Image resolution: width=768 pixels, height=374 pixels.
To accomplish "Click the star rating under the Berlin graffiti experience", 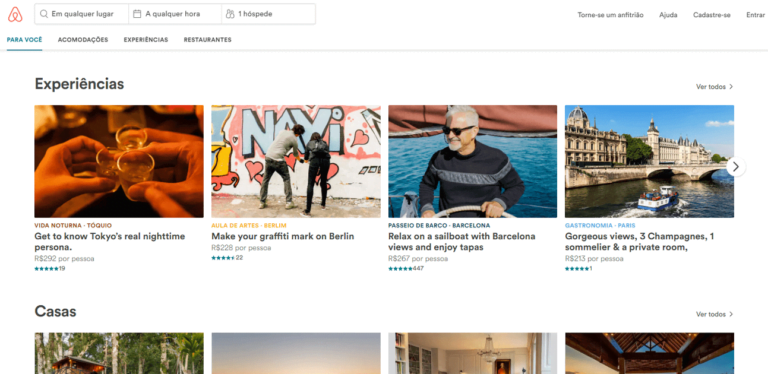I will (x=223, y=258).
